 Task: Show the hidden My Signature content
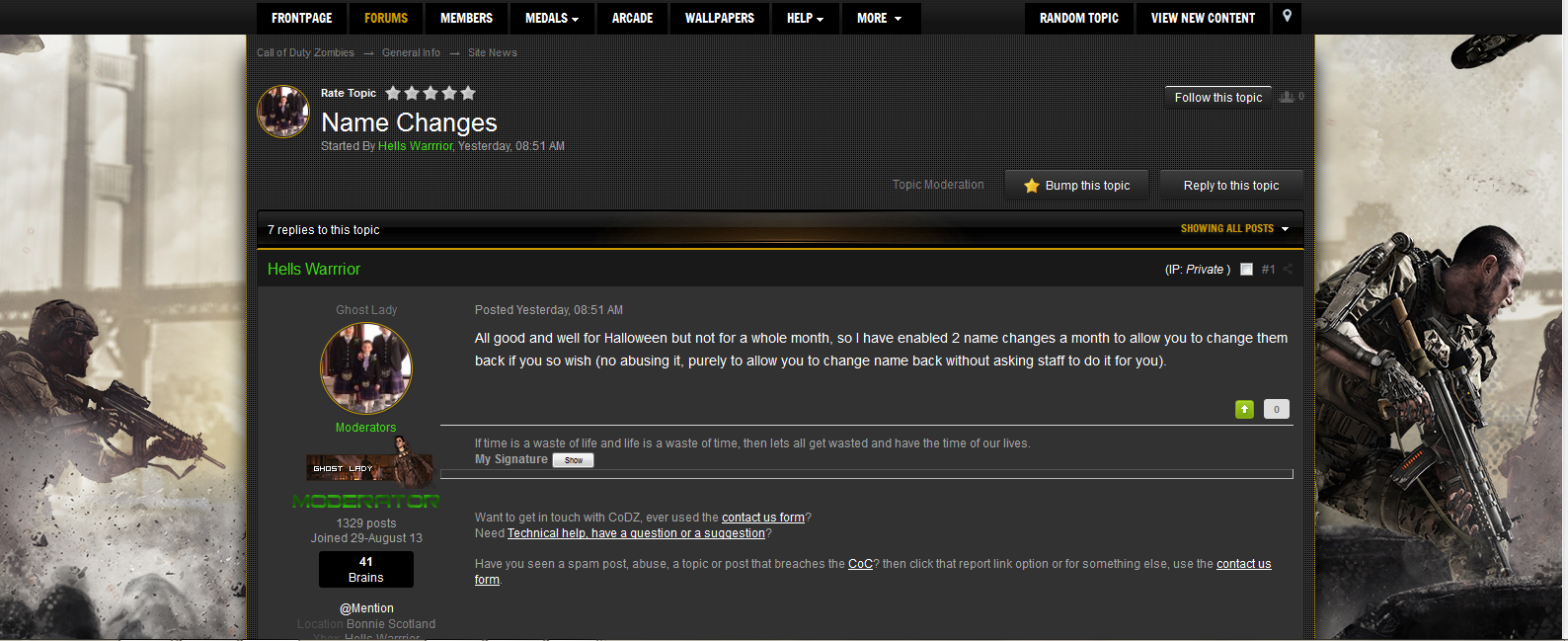coord(573,460)
